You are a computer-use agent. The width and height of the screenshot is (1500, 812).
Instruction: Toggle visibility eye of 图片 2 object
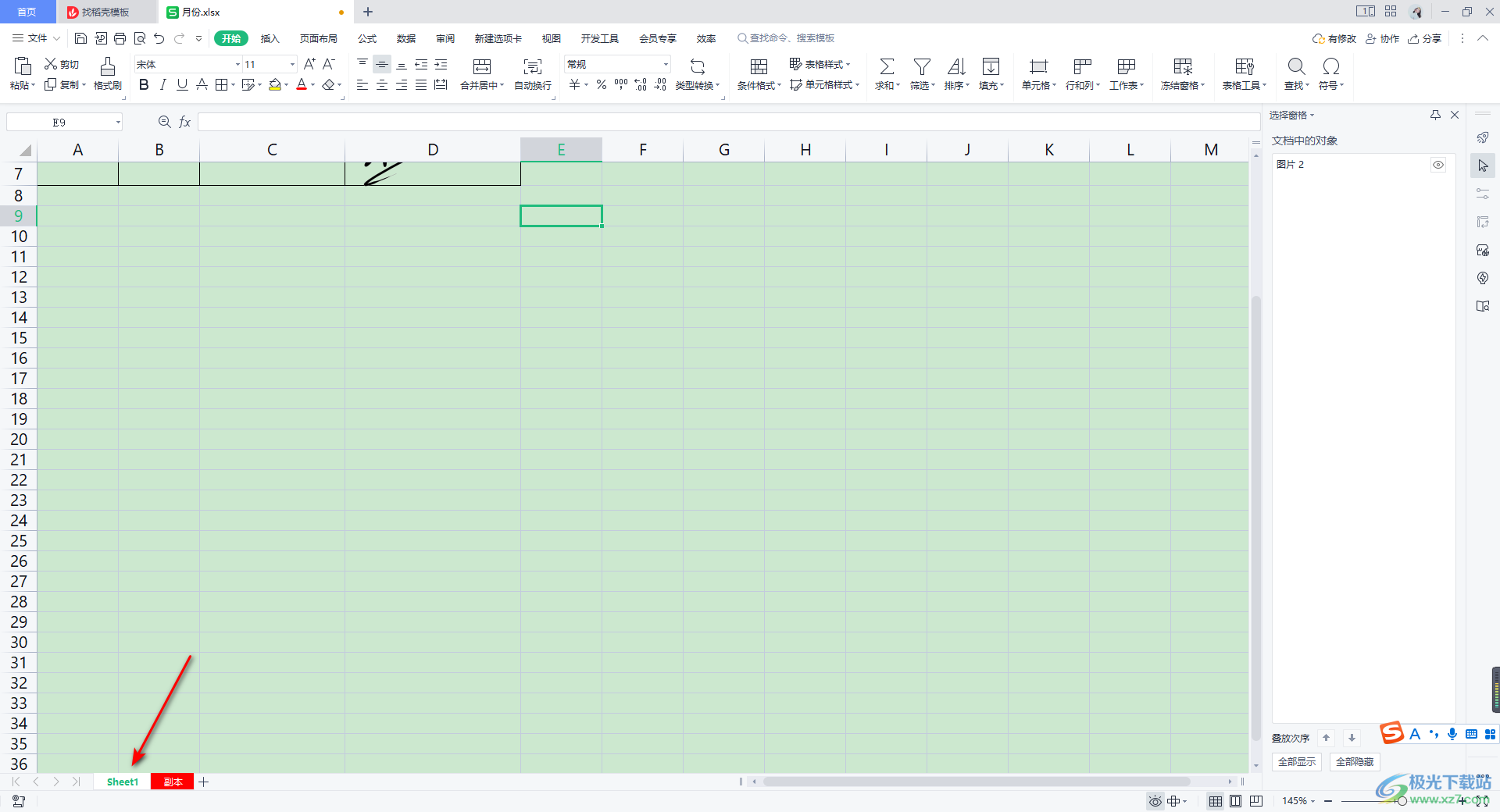[x=1438, y=165]
